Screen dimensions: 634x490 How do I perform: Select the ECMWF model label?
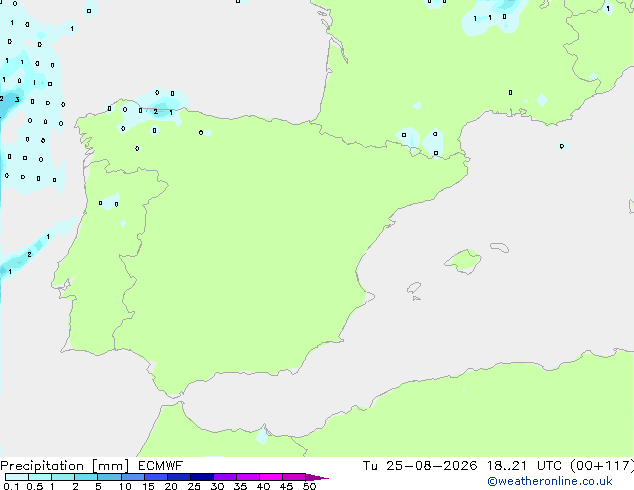(161, 466)
